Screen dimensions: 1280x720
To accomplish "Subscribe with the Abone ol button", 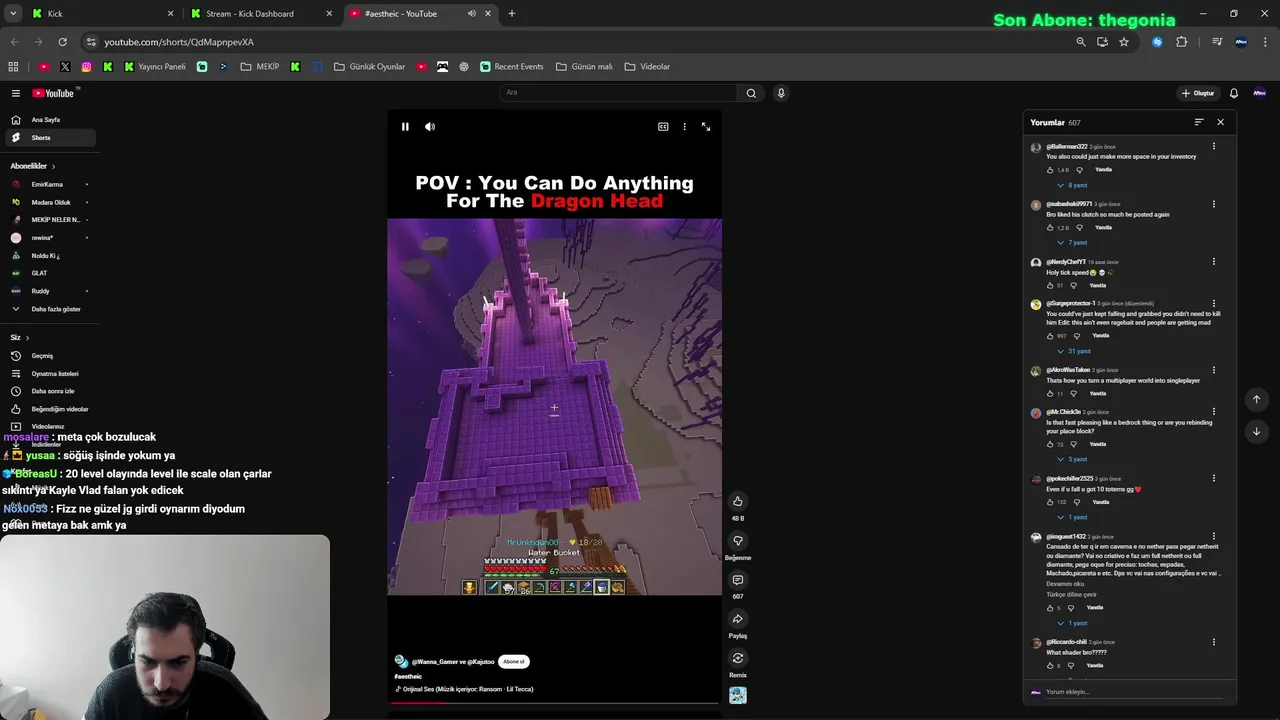I will coord(513,661).
